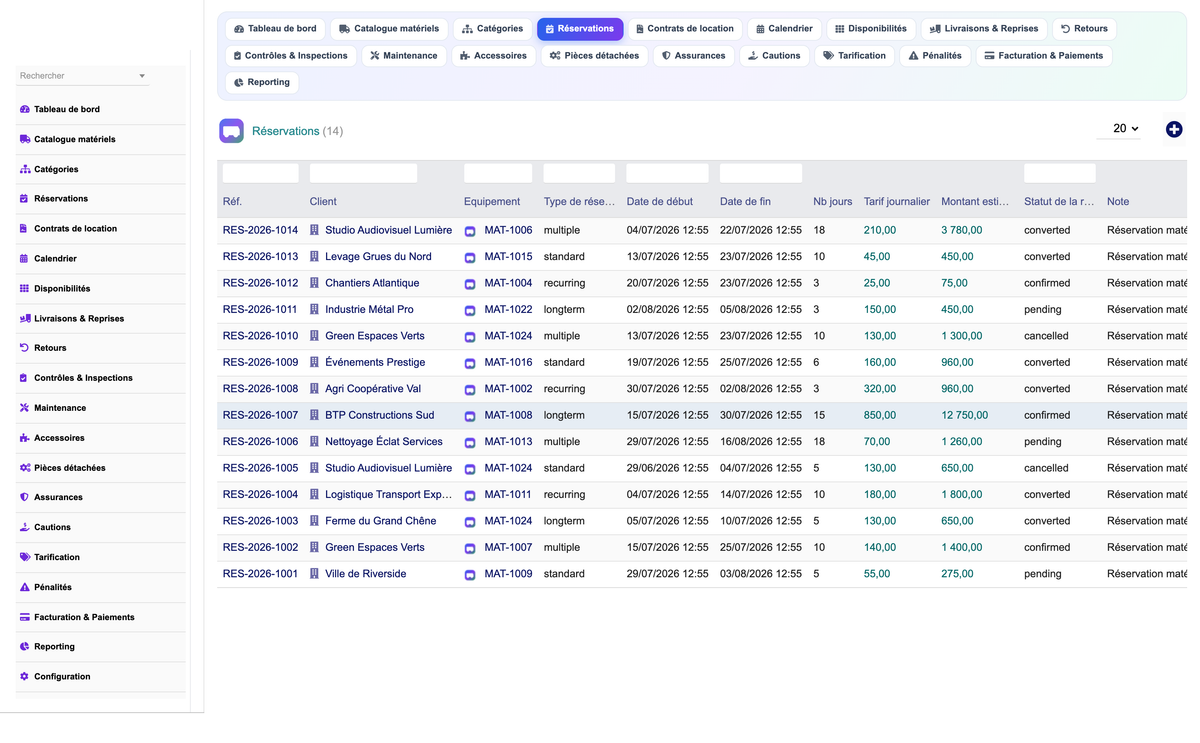Click the Pénalités warning icon in the sidebar
The image size is (1200, 743).
tap(25, 587)
